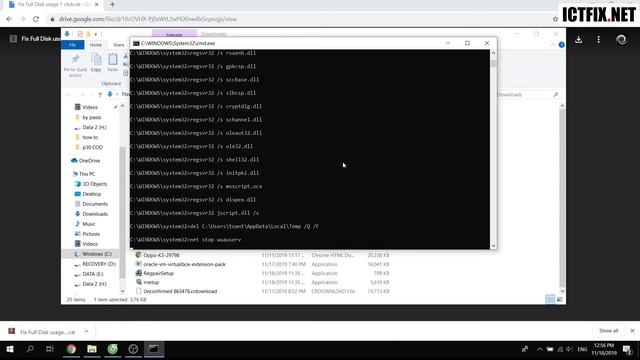
Task: Select oracle-vm-virtualbox-extension-pack file
Action: coord(184,264)
